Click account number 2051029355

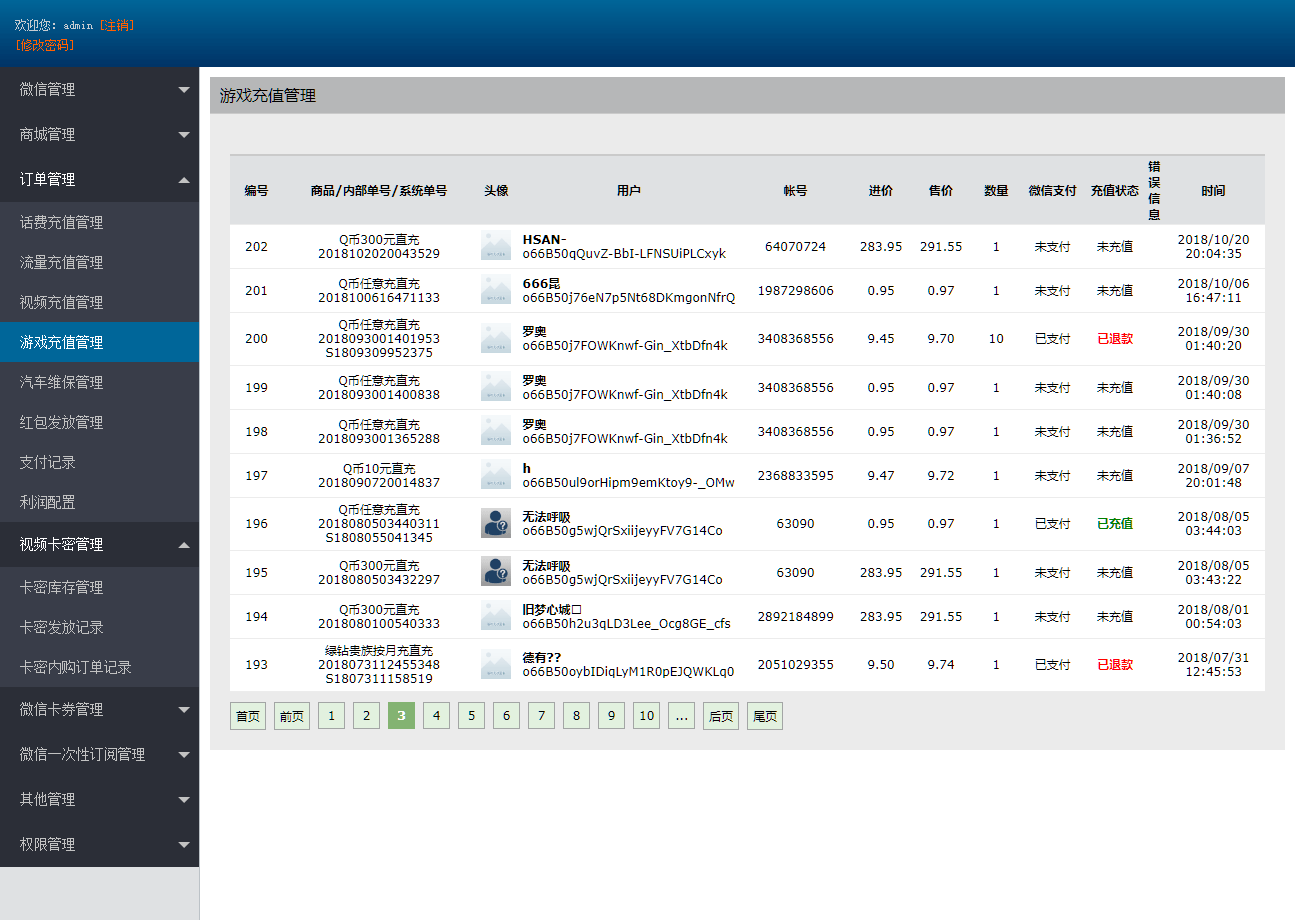[x=795, y=664]
